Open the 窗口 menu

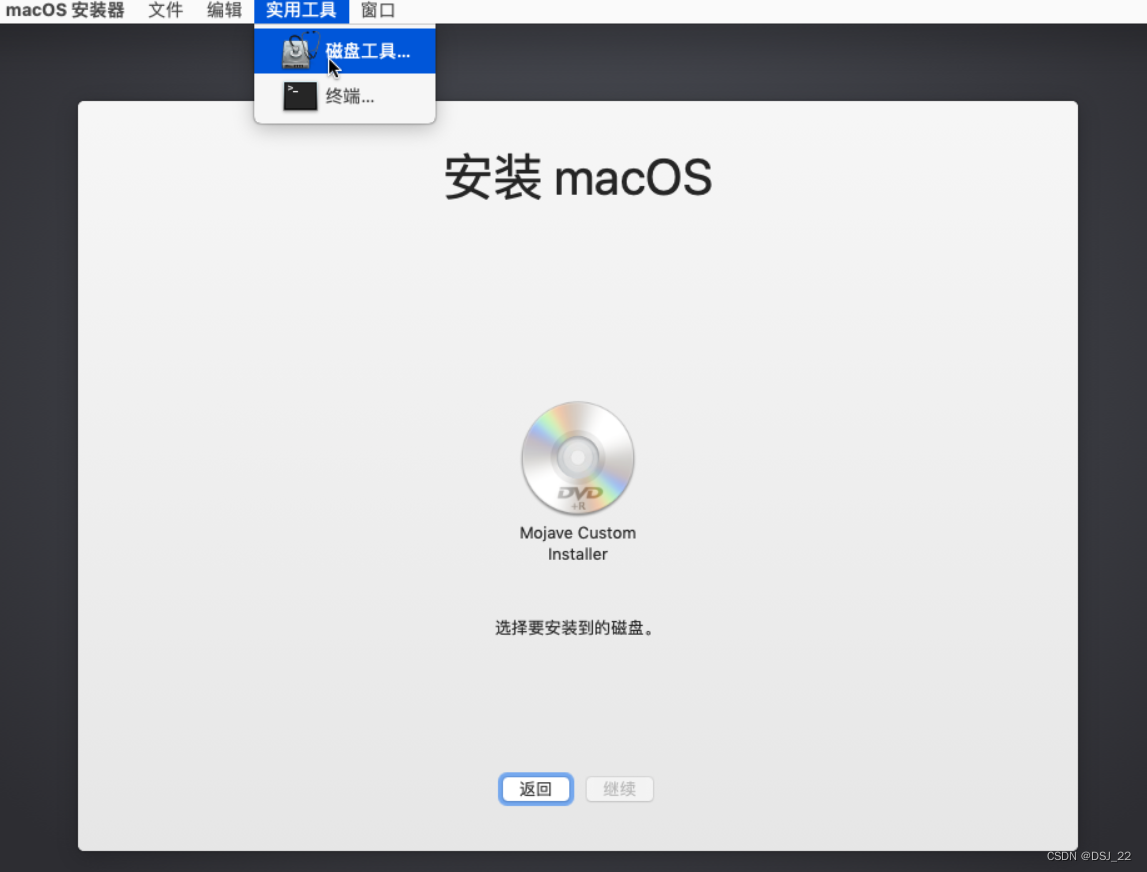377,10
